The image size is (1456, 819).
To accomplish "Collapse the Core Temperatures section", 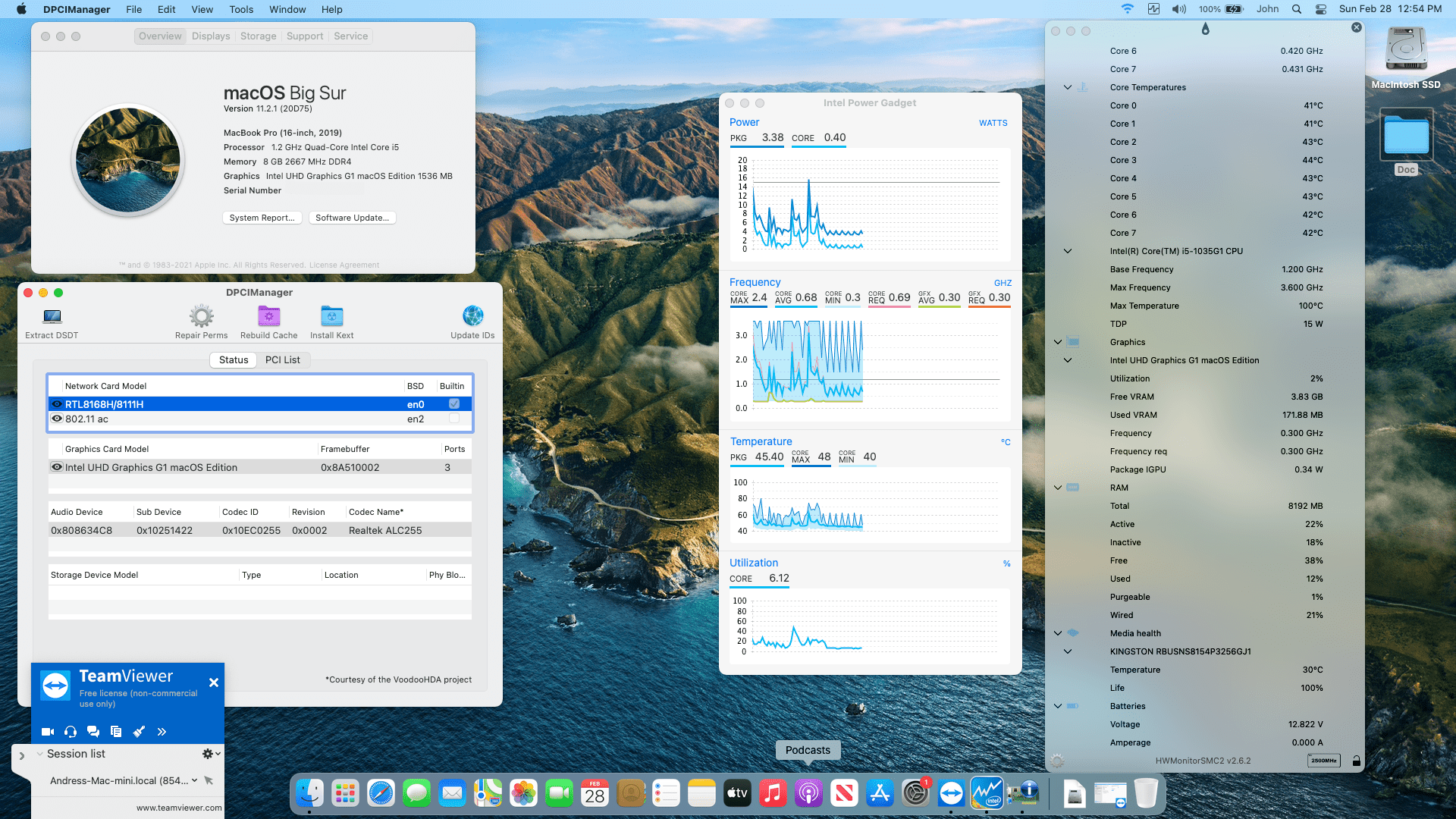I will [x=1068, y=87].
